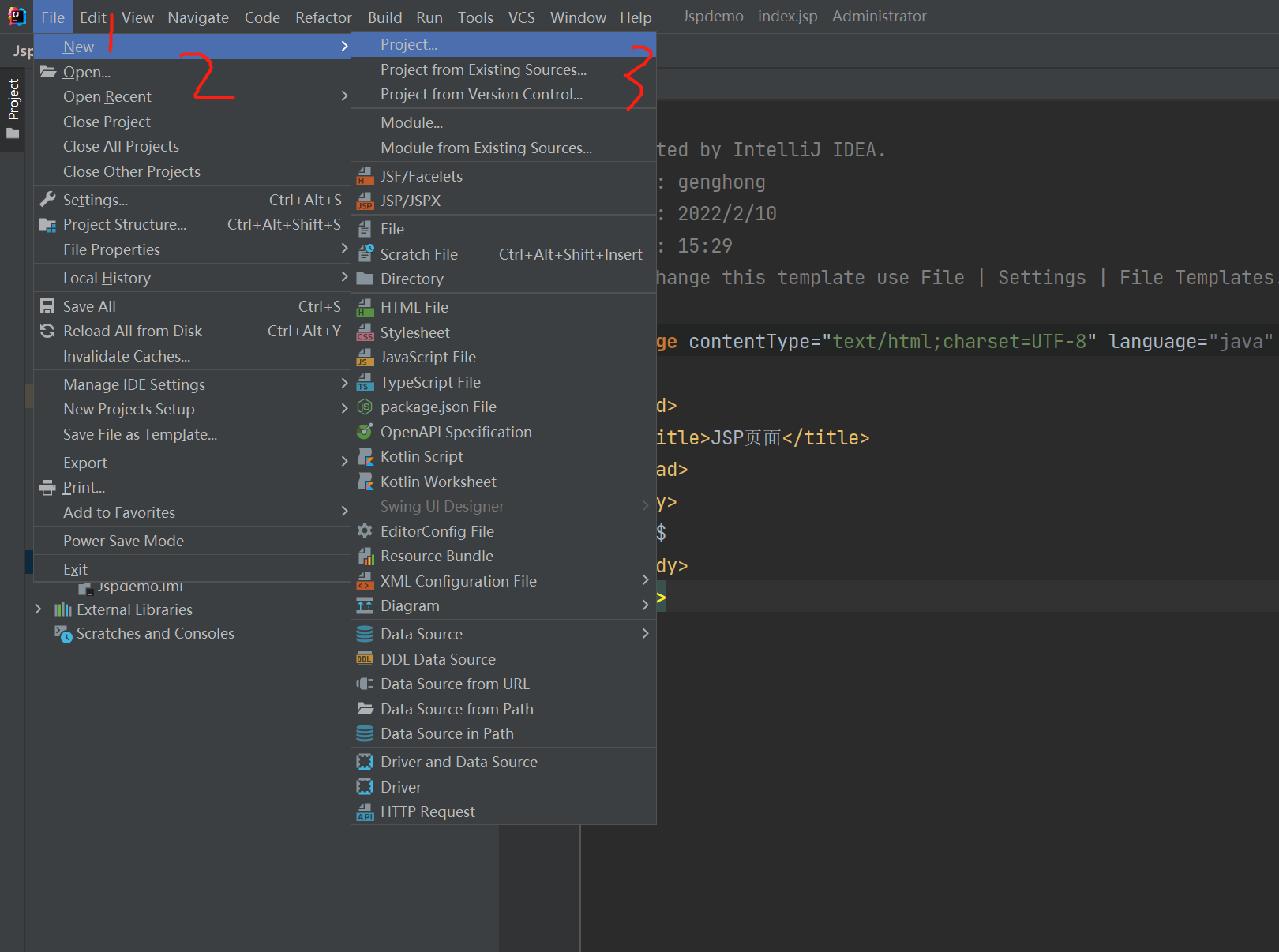Expand the Data Source submenu arrow
This screenshot has width=1279, height=952.
pos(645,634)
